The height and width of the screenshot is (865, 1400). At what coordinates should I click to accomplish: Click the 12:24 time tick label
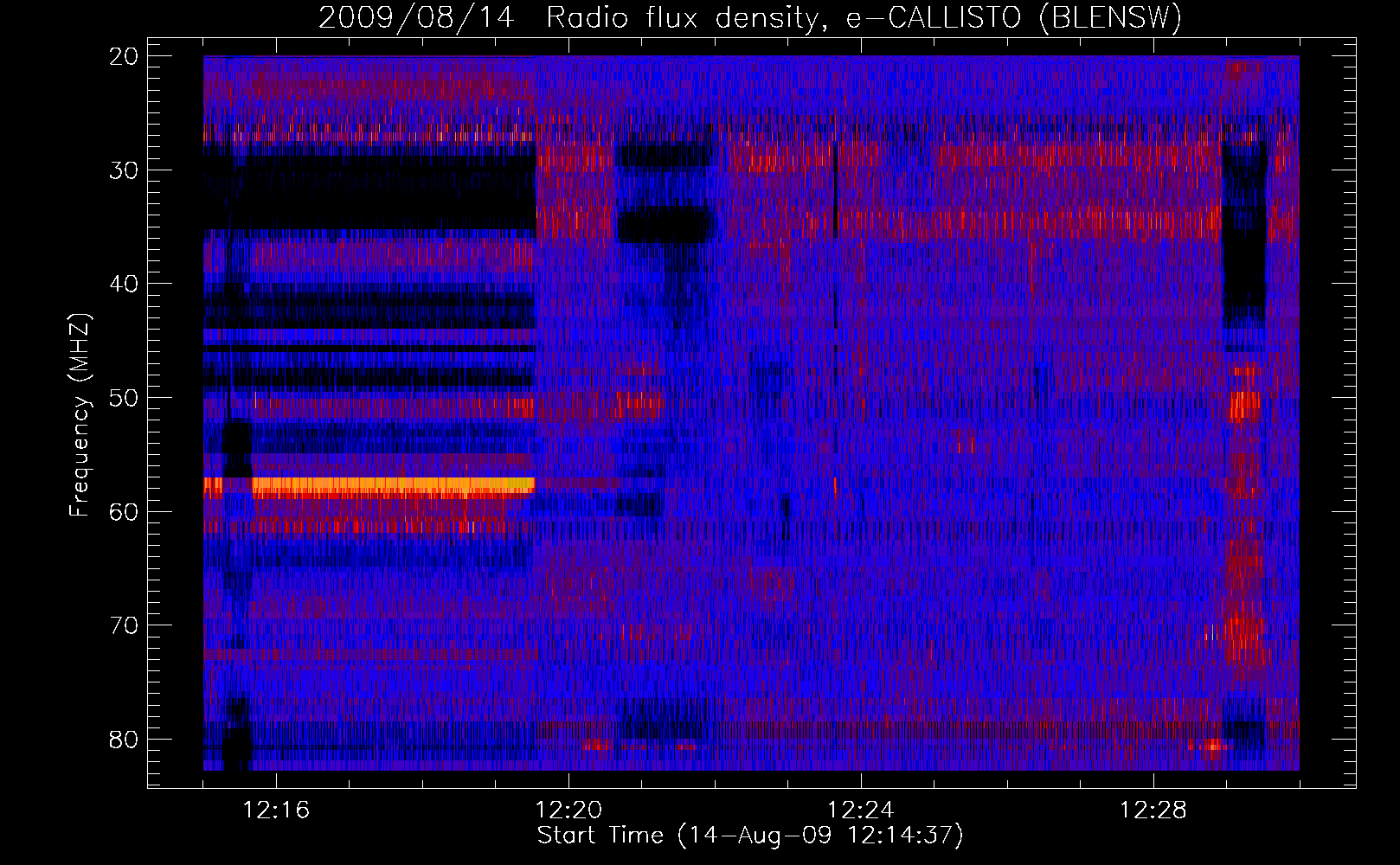[x=861, y=811]
